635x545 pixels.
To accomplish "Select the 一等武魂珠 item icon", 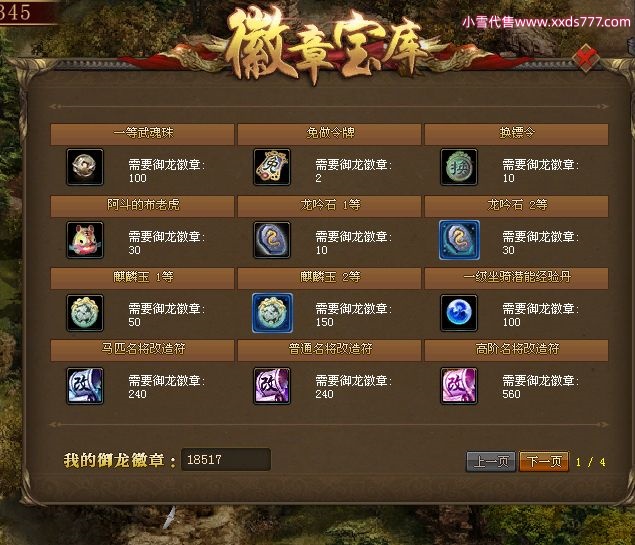I will [85, 167].
